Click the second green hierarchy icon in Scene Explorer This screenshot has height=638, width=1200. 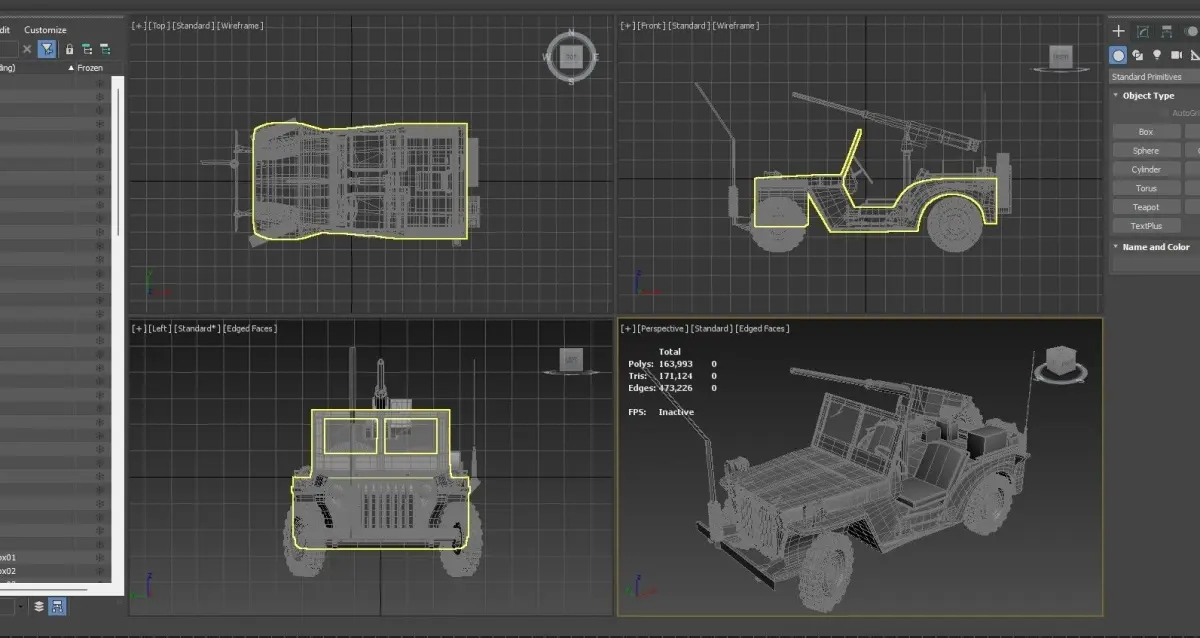point(104,49)
